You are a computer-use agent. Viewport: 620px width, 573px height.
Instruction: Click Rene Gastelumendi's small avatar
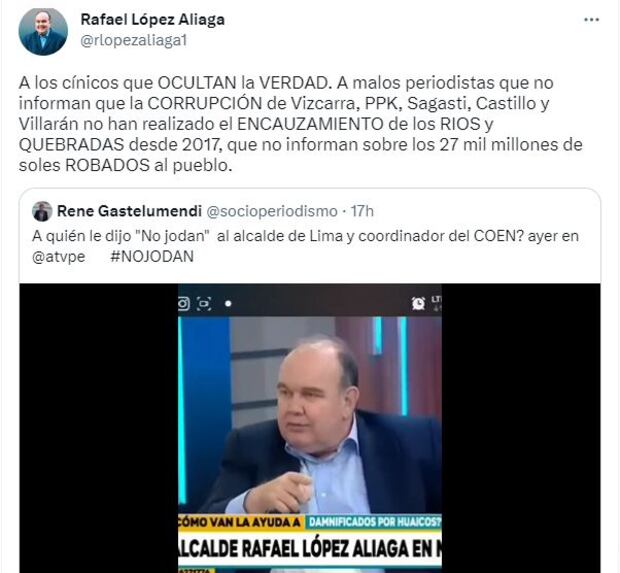pos(42,211)
